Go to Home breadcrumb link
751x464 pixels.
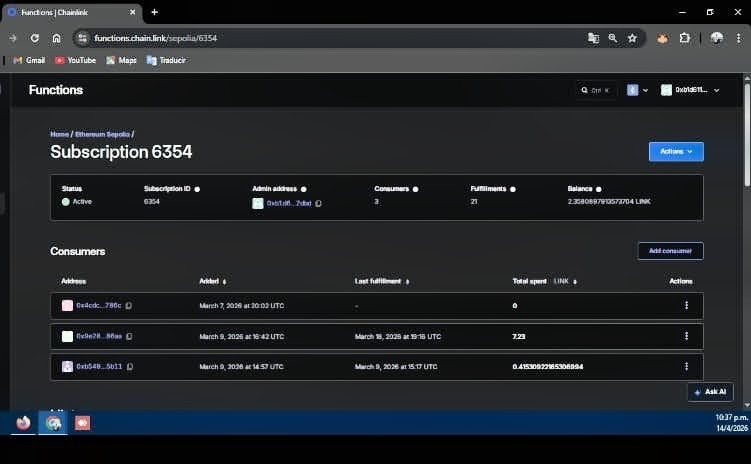click(x=59, y=134)
